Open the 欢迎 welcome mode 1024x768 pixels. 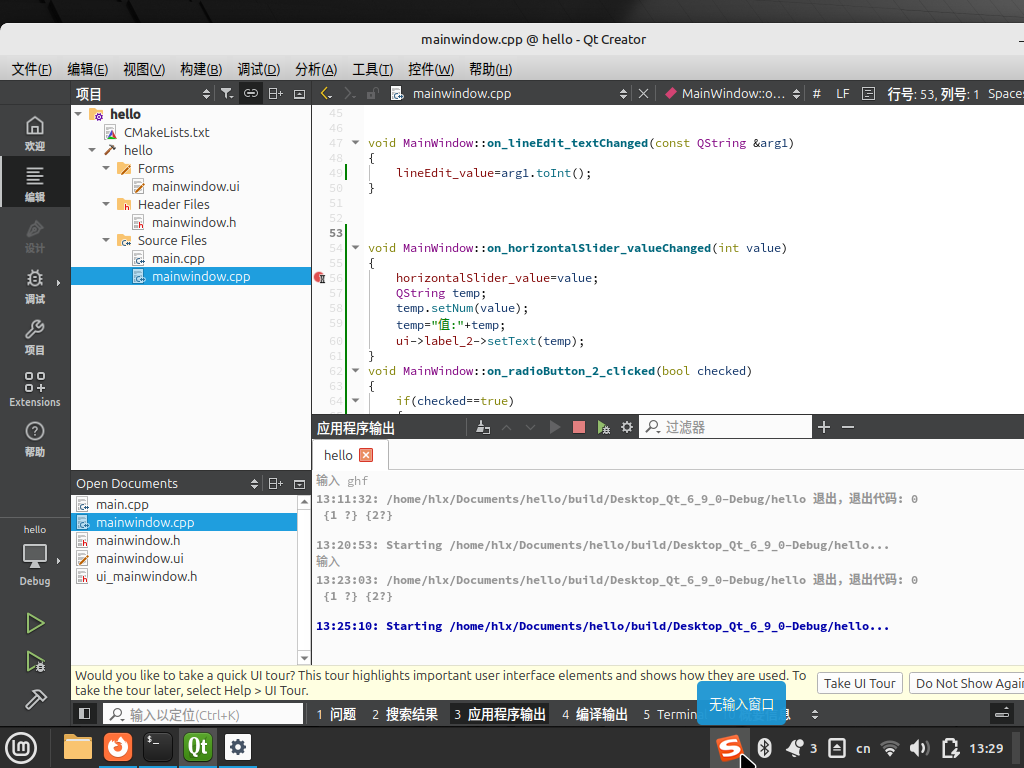[35, 133]
